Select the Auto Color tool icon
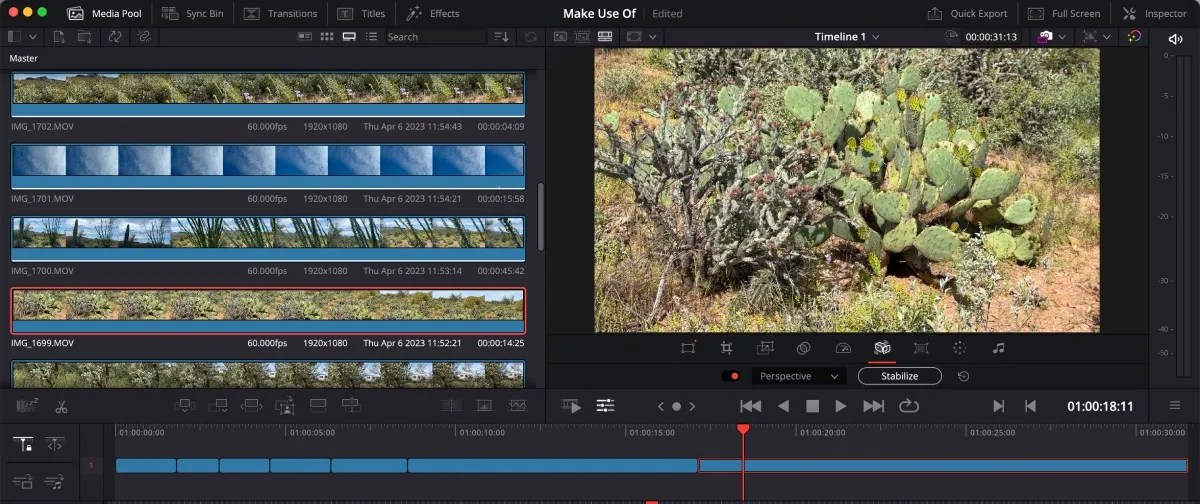Viewport: 1200px width, 504px height. [x=959, y=347]
